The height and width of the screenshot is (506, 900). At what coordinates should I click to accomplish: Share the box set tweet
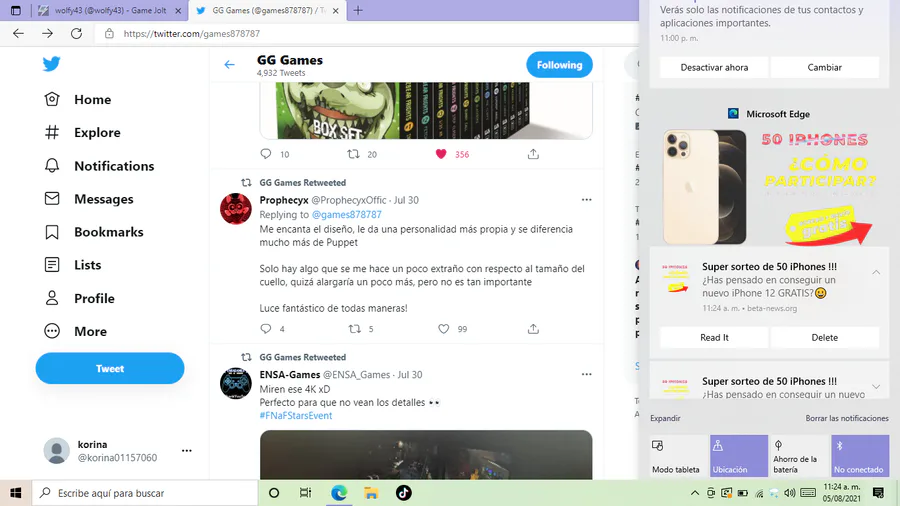click(x=533, y=154)
